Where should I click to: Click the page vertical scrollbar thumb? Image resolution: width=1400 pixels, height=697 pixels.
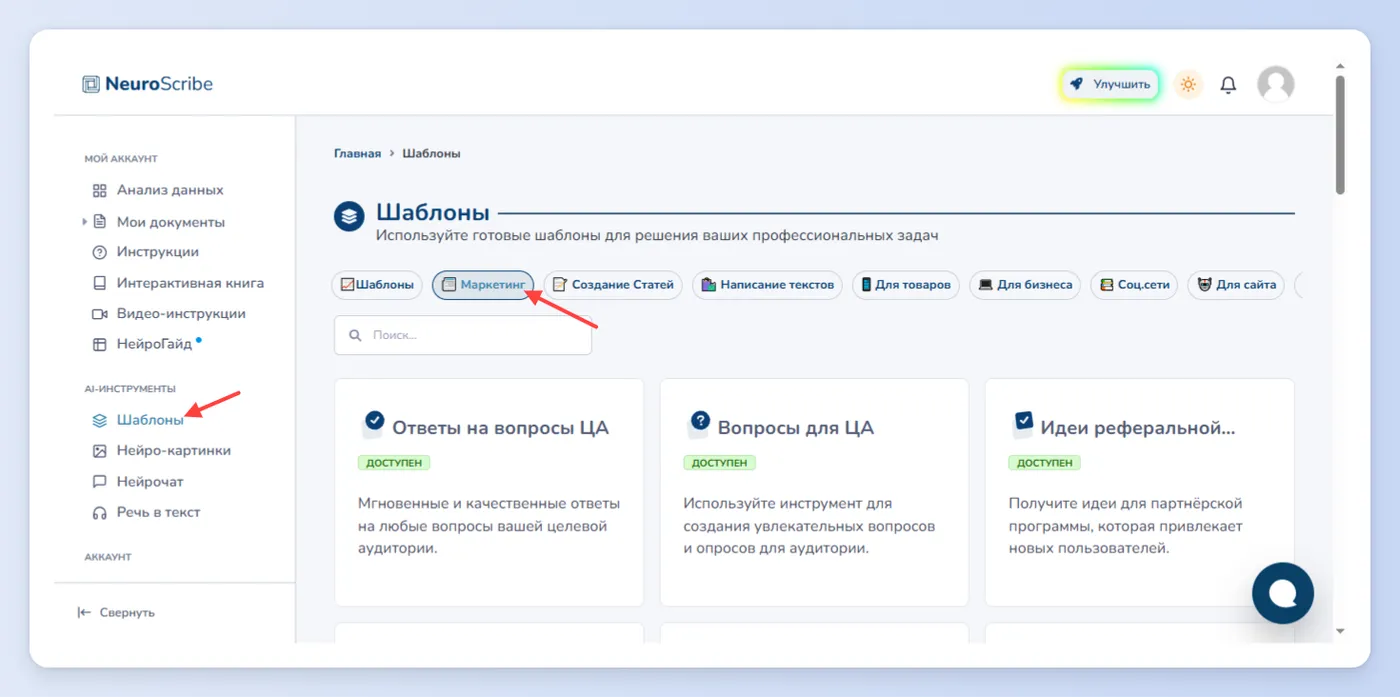tap(1340, 135)
